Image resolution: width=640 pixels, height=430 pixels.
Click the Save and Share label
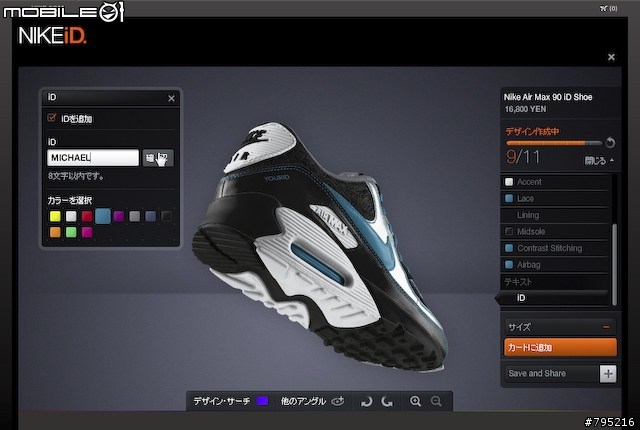(x=537, y=373)
